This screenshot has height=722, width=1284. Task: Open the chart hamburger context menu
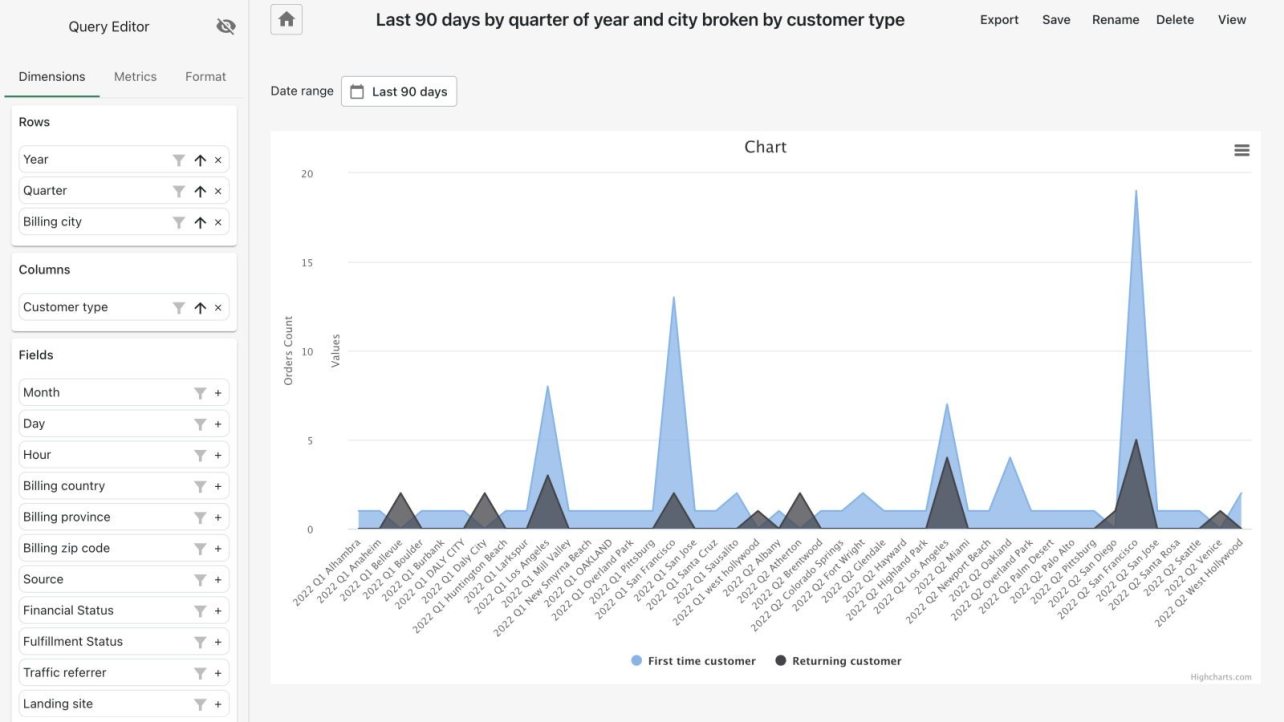(1241, 150)
